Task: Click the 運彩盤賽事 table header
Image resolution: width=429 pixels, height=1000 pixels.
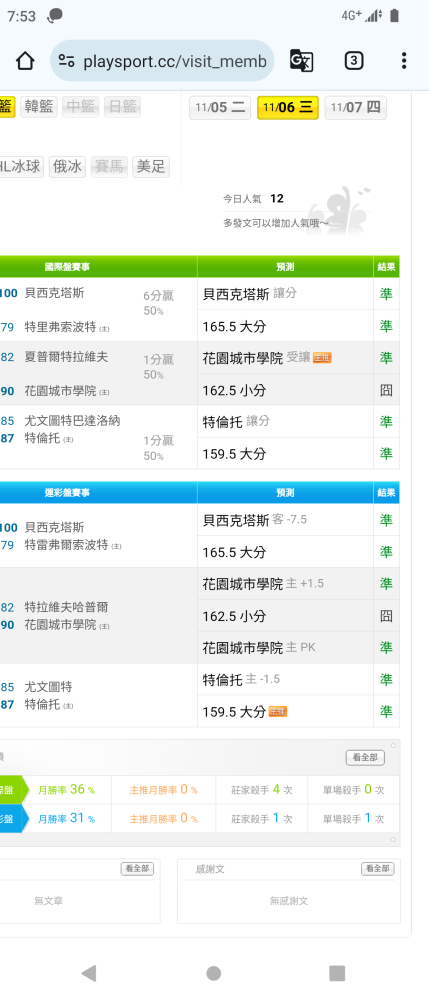Action: pyautogui.click(x=67, y=492)
